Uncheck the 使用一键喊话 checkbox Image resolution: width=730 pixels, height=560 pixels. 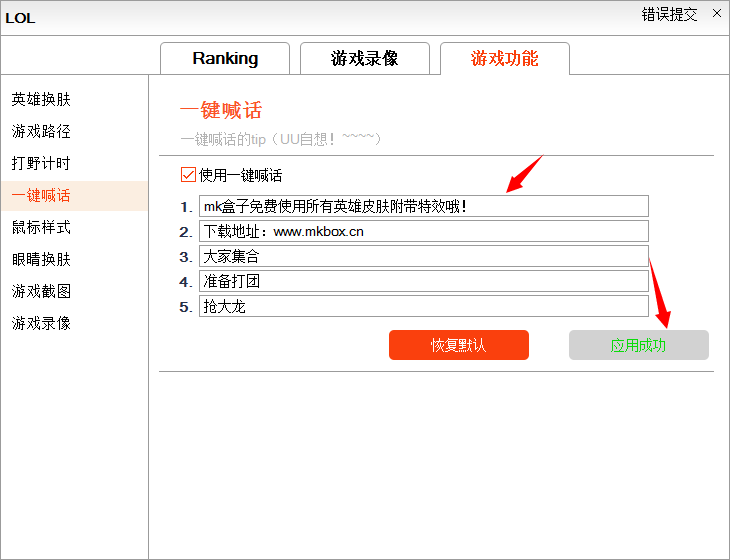[188, 175]
